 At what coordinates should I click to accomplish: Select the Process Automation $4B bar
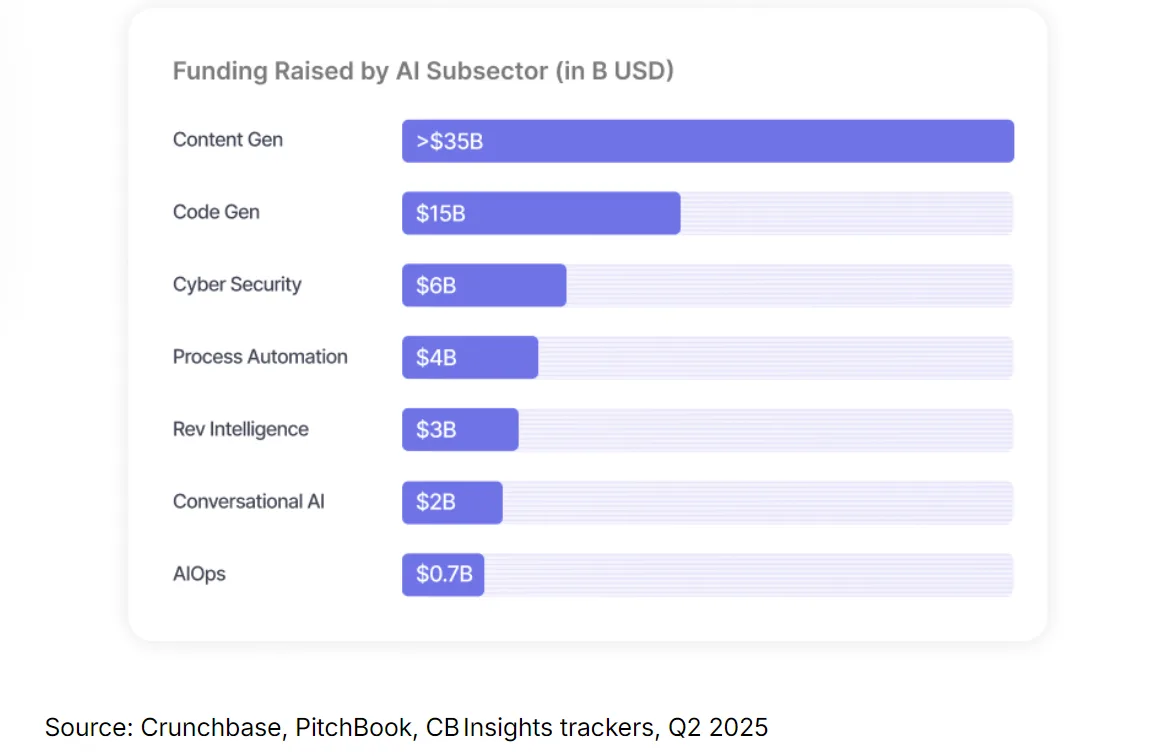click(x=470, y=358)
